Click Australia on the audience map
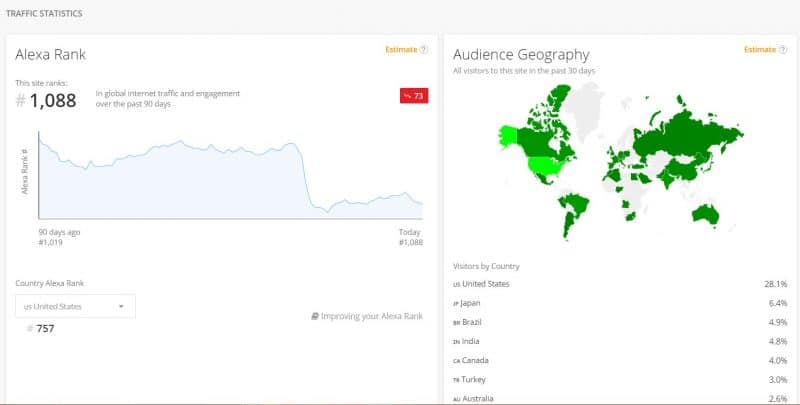The width and height of the screenshot is (800, 405). pyautogui.click(x=706, y=214)
